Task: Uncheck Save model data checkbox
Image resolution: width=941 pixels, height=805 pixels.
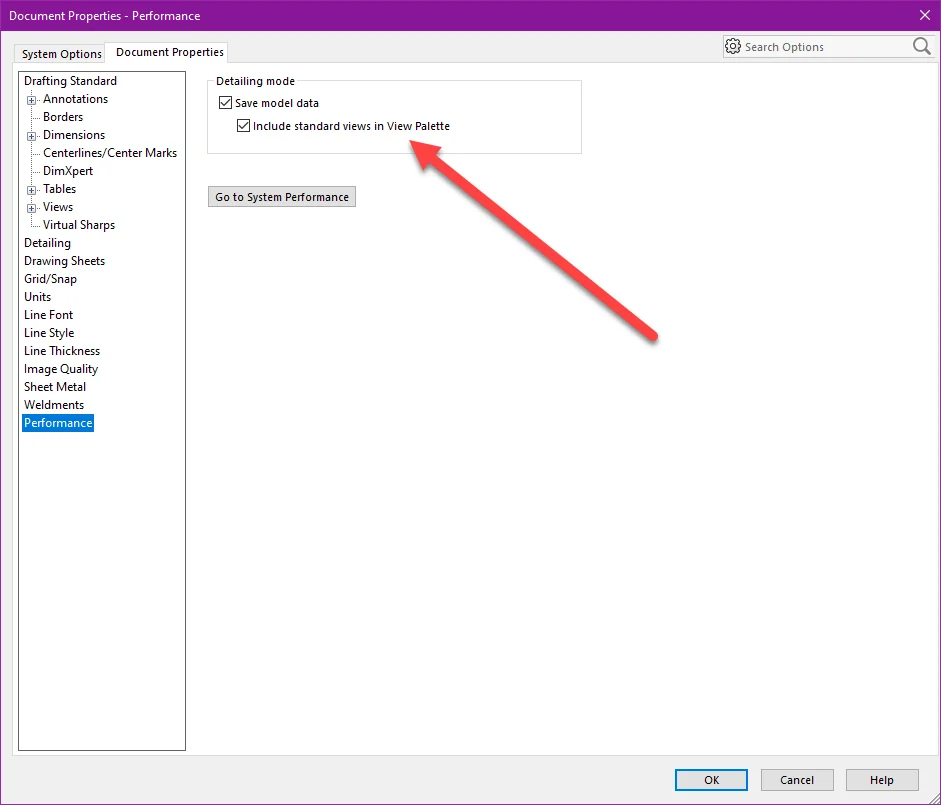Action: click(225, 103)
